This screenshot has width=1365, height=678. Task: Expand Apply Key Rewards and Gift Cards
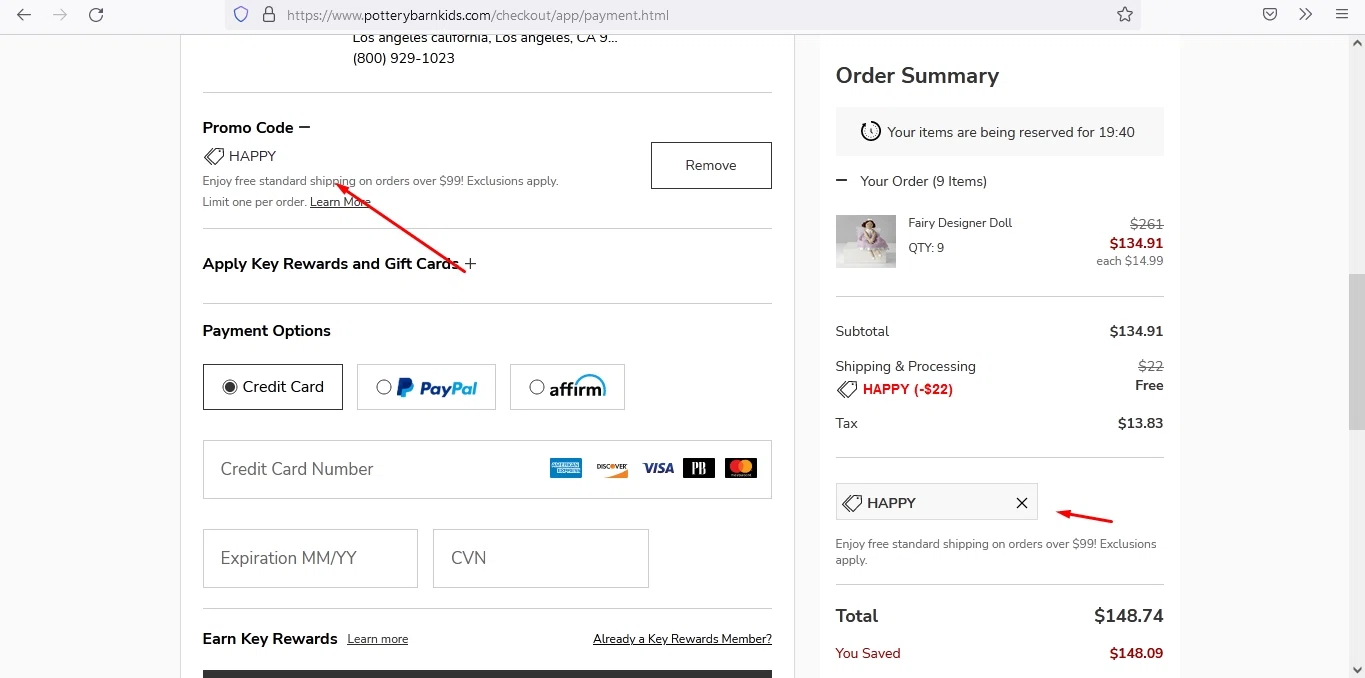[470, 264]
